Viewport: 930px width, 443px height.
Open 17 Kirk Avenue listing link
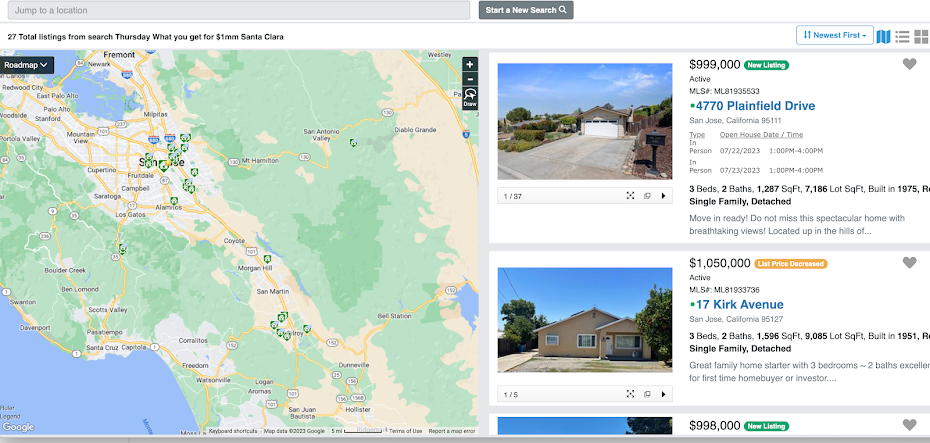click(x=740, y=305)
